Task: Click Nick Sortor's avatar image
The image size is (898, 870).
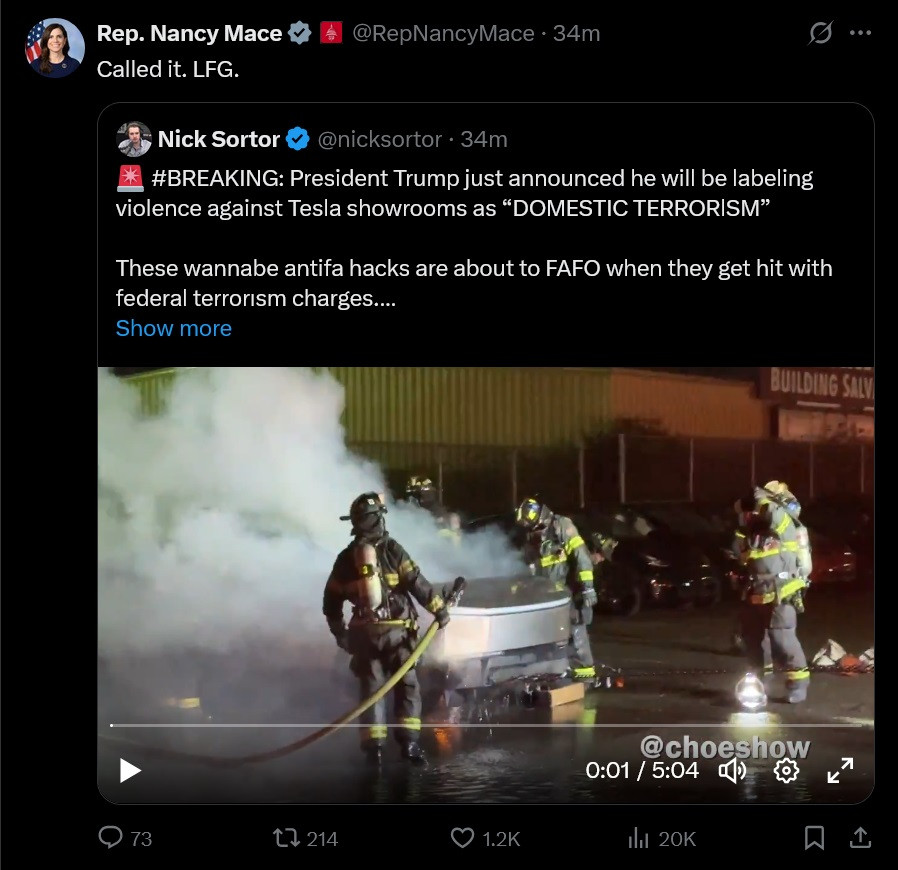Action: 134,139
